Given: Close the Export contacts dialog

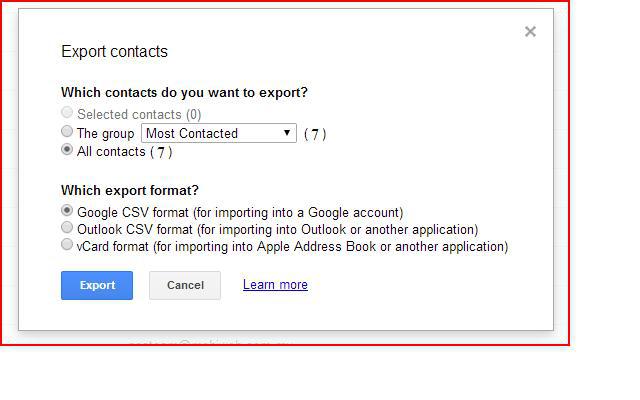Looking at the screenshot, I should 530,32.
